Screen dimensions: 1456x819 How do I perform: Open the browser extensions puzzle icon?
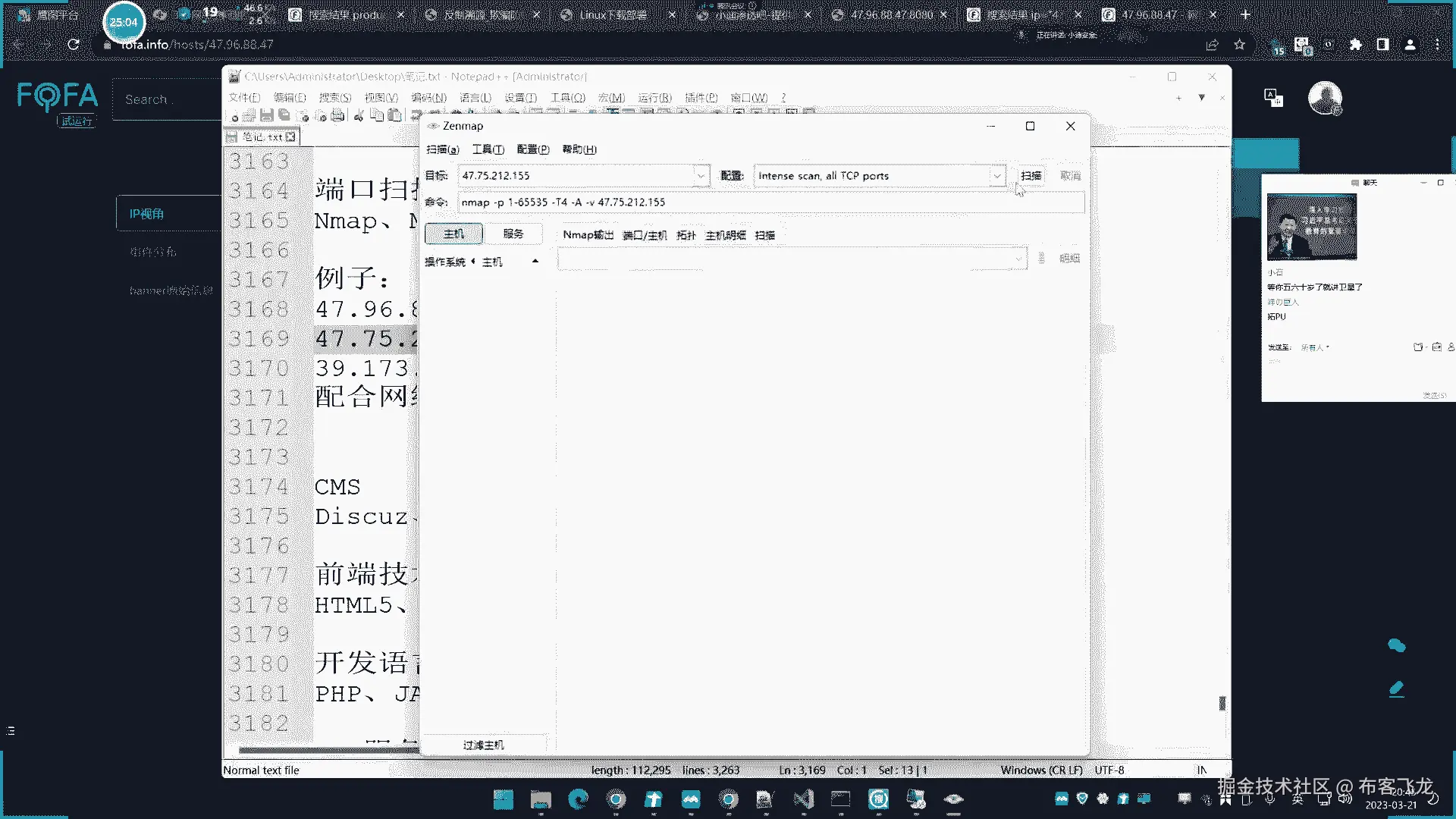[x=1356, y=45]
